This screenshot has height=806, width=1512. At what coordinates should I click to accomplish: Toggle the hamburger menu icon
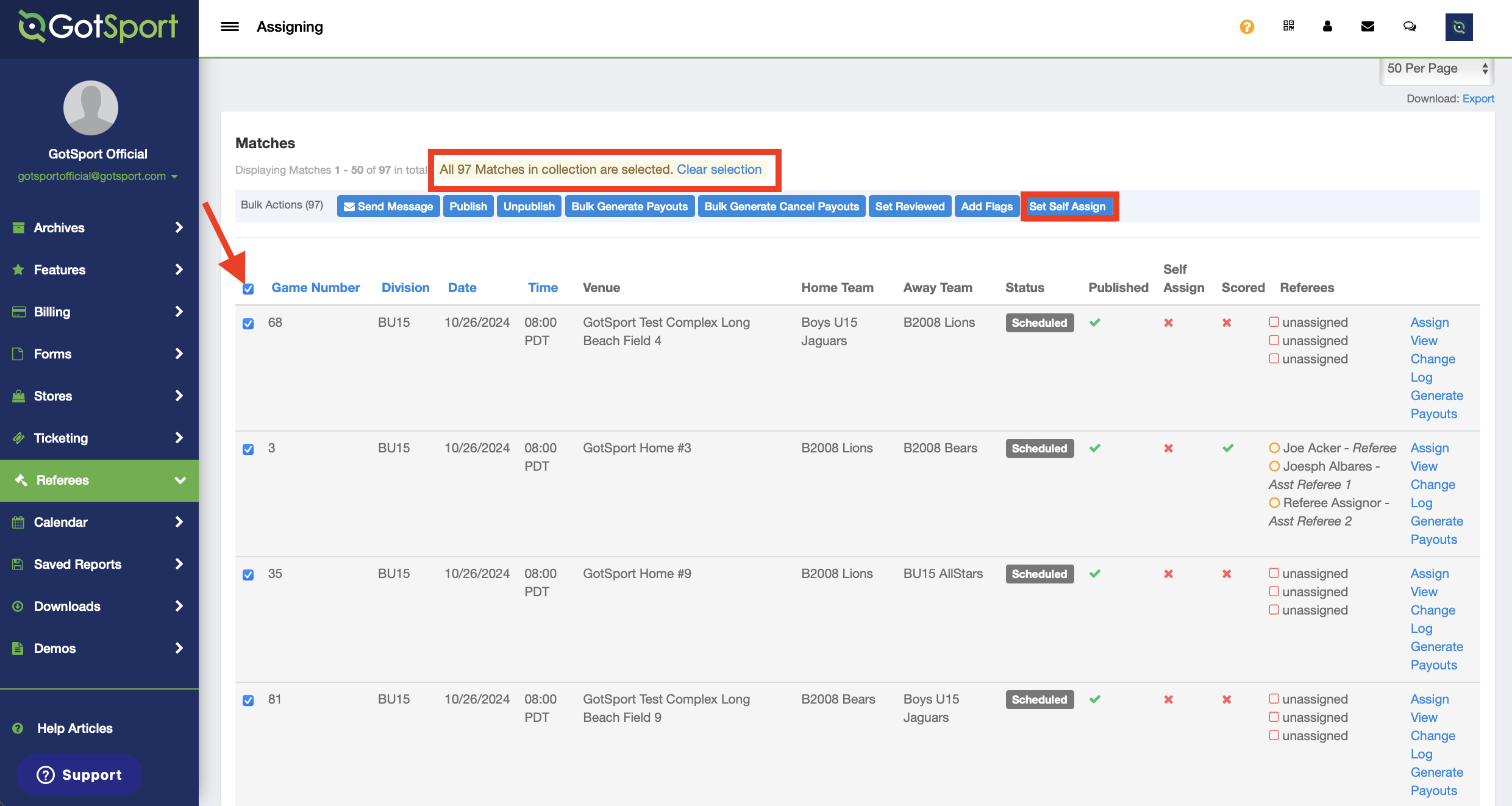coord(229,27)
